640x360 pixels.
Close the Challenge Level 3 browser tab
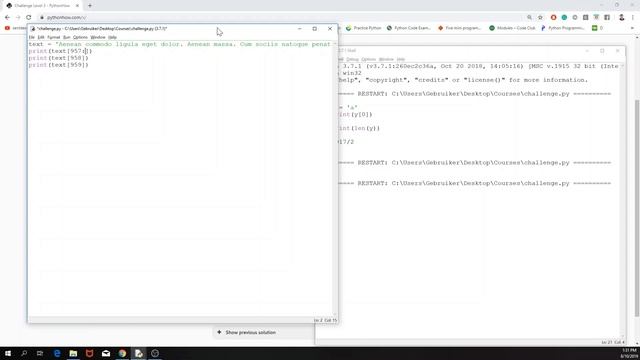pos(77,6)
